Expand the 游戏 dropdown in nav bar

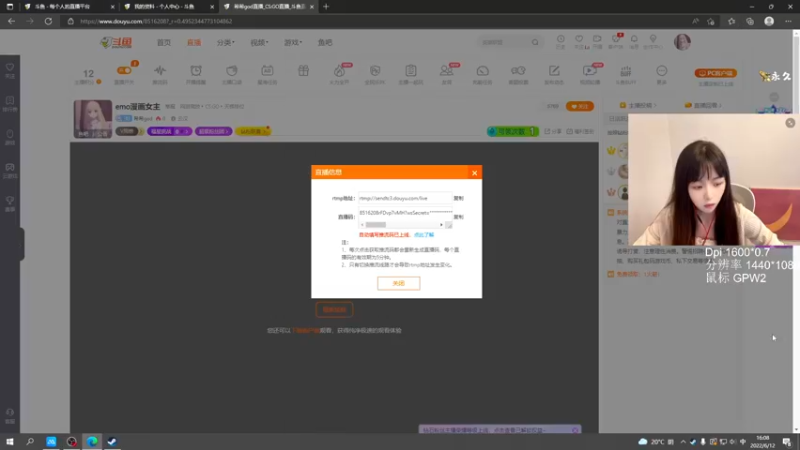click(293, 42)
